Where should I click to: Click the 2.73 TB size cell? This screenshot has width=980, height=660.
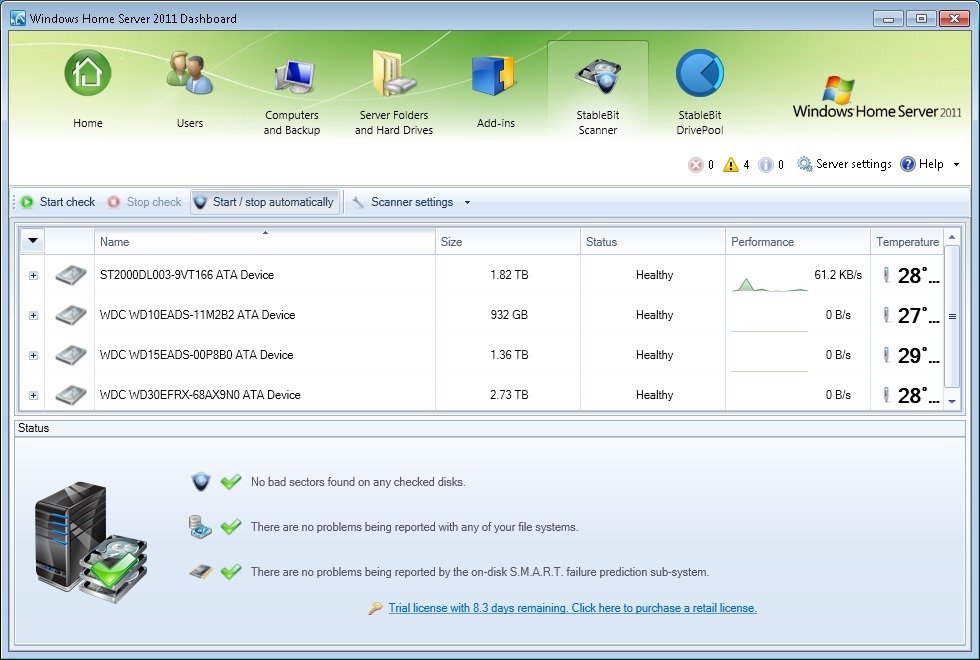click(509, 395)
